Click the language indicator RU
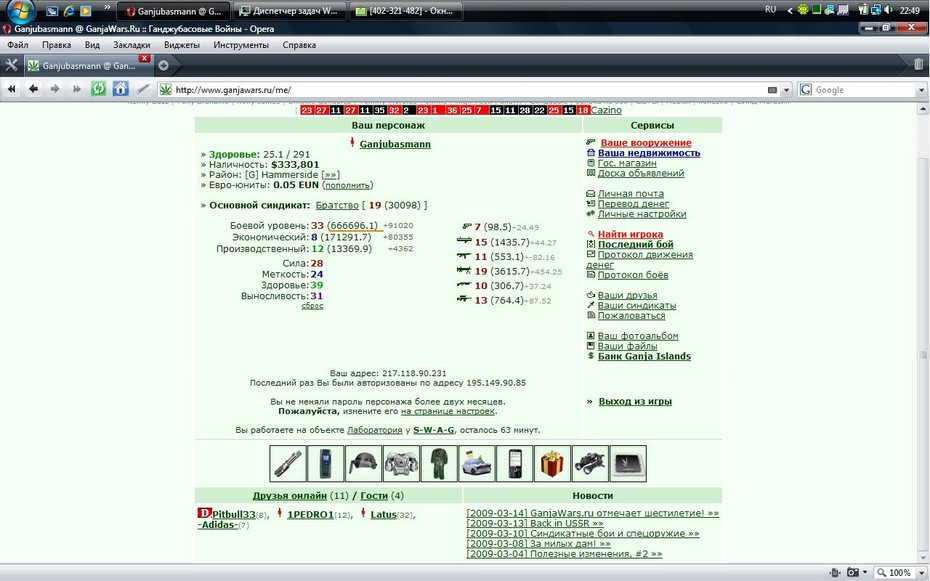 (770, 9)
